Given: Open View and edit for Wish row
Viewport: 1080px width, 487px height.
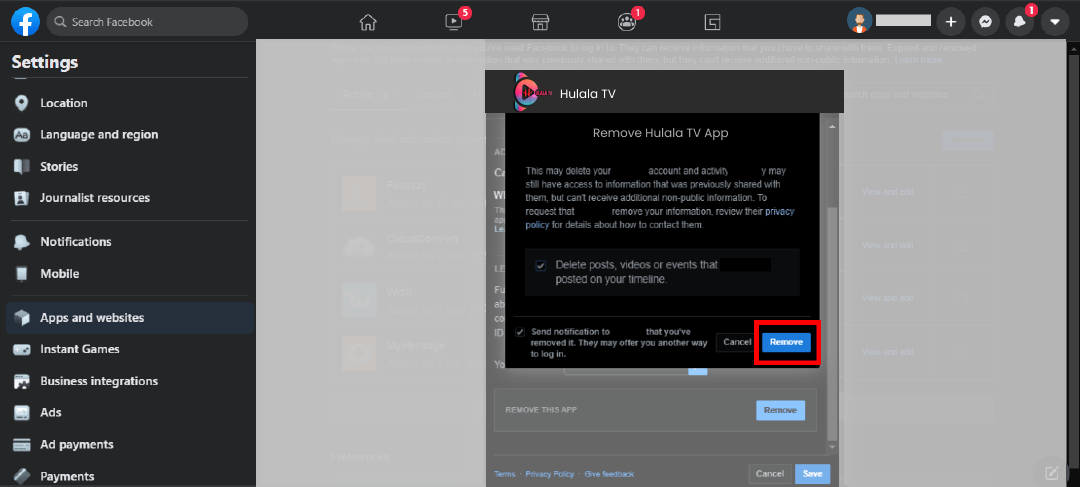Looking at the screenshot, I should (887, 298).
